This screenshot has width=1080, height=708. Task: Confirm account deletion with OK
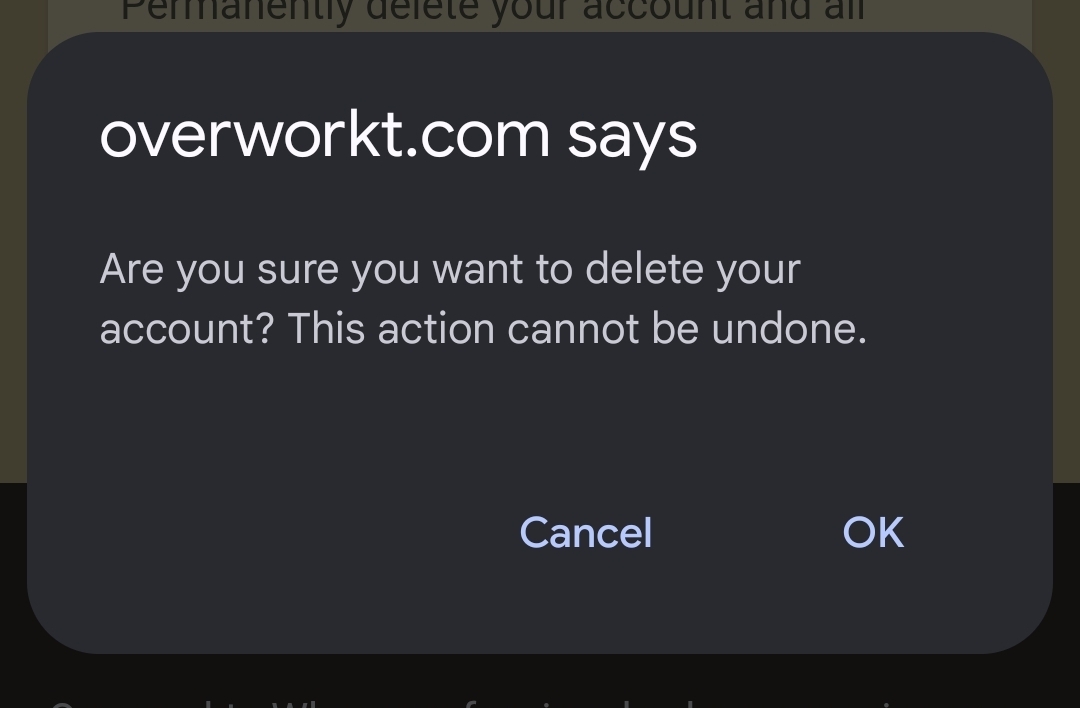(873, 533)
